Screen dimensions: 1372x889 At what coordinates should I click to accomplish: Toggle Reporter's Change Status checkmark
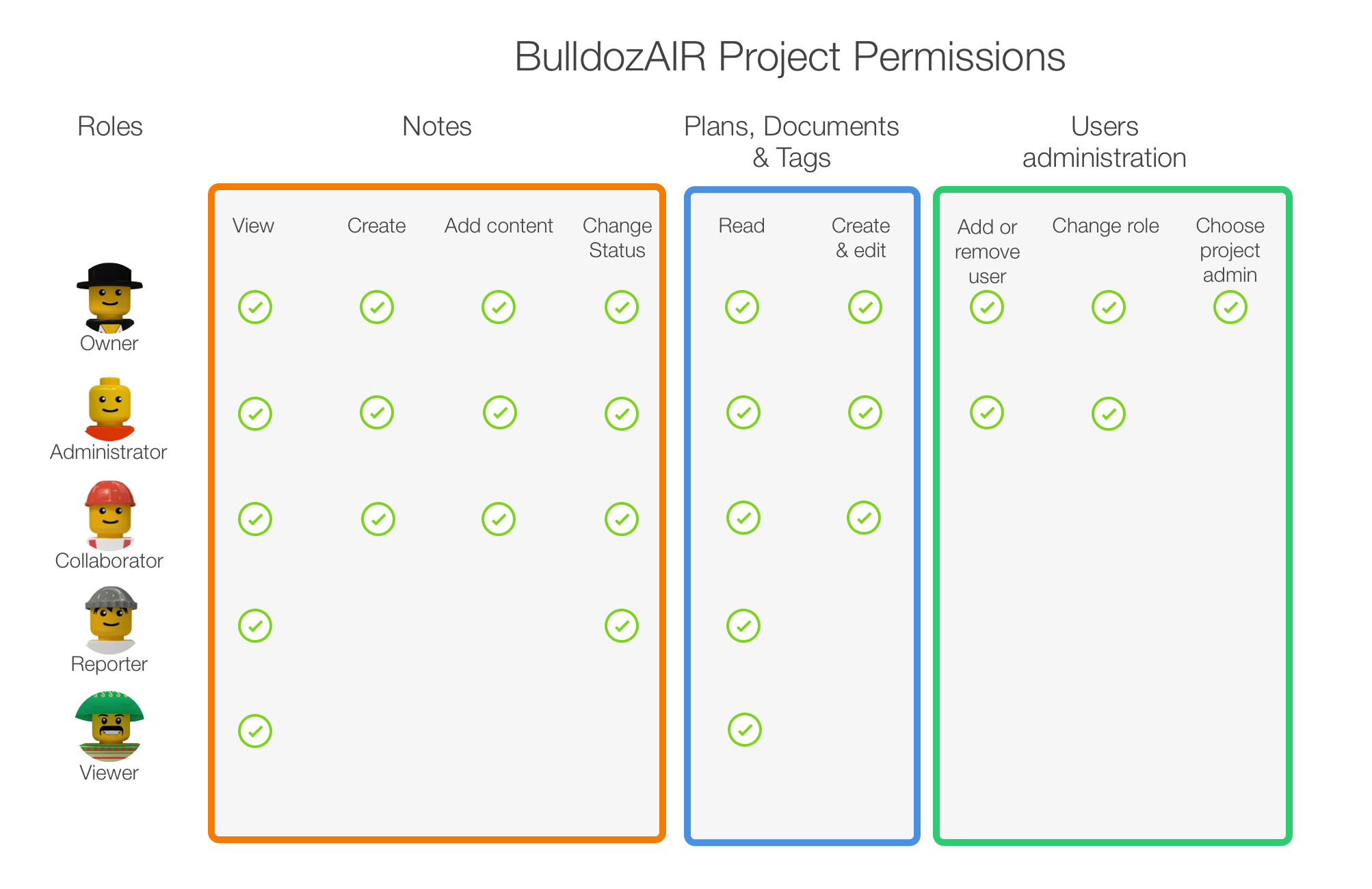point(621,626)
